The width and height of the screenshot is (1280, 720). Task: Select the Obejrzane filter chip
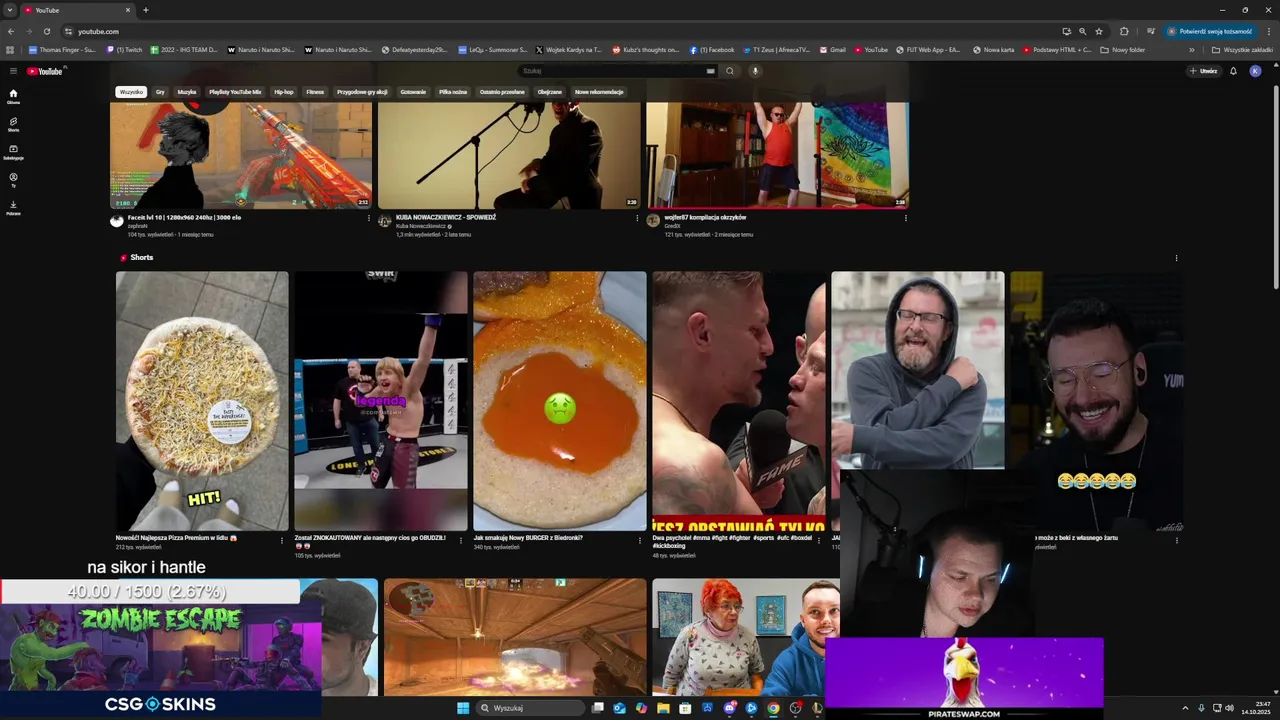click(549, 92)
